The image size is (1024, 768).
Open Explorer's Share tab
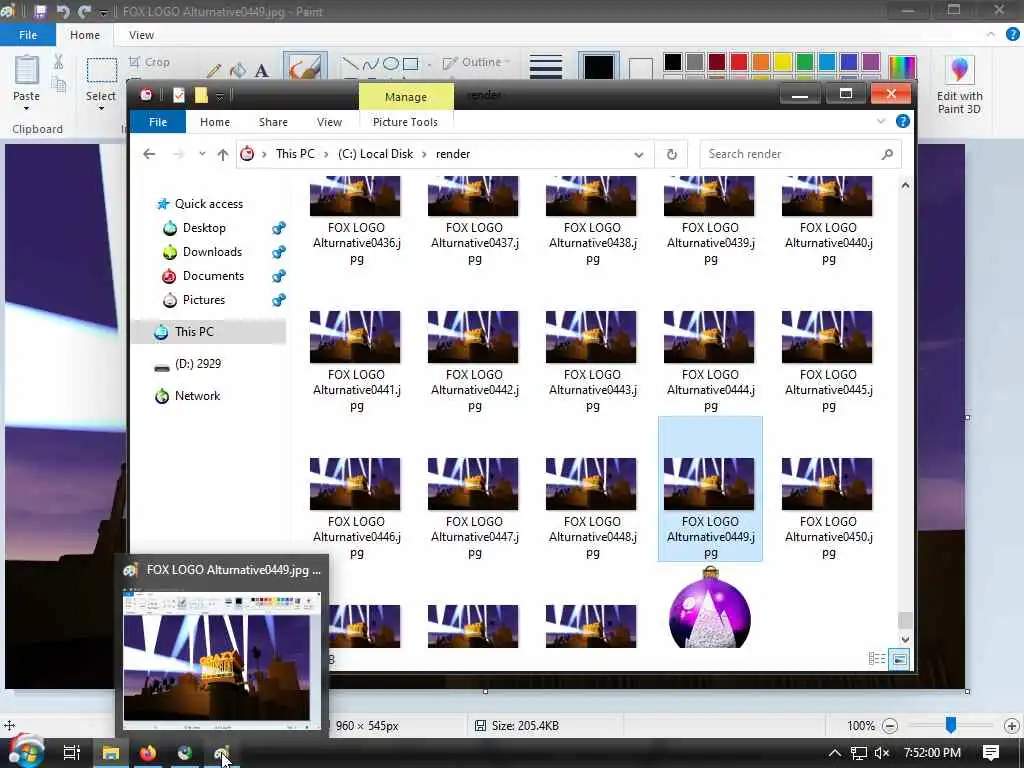click(273, 122)
